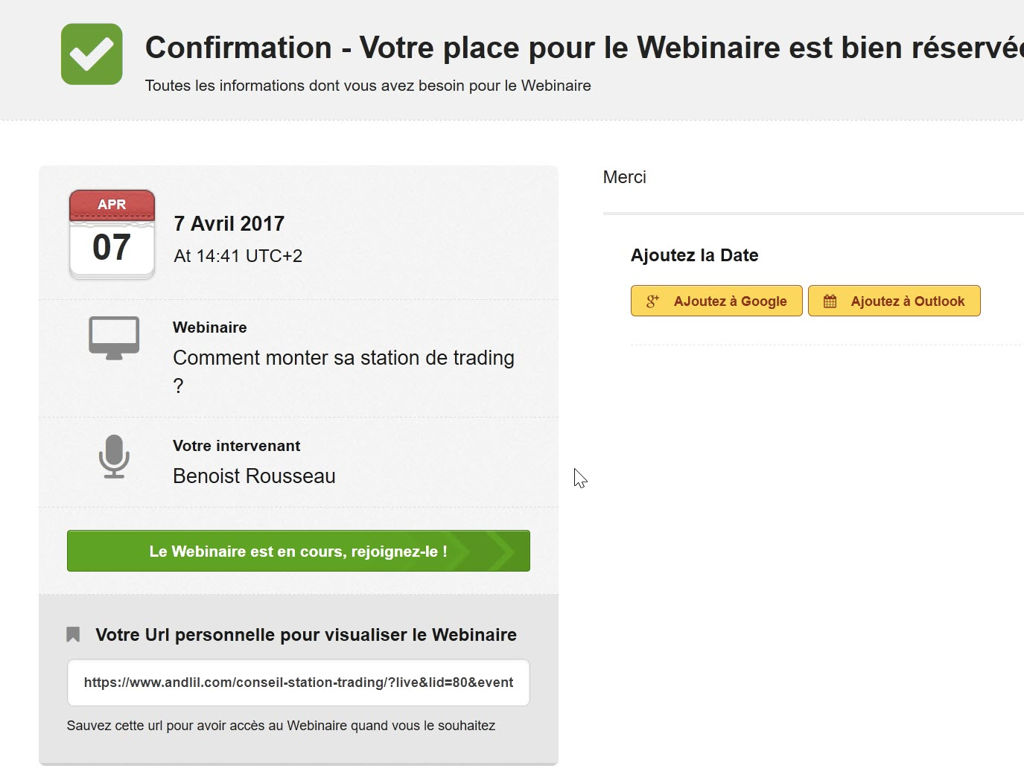Image resolution: width=1024 pixels, height=783 pixels.
Task: Focus the personal webinar URL field
Action: [298, 682]
